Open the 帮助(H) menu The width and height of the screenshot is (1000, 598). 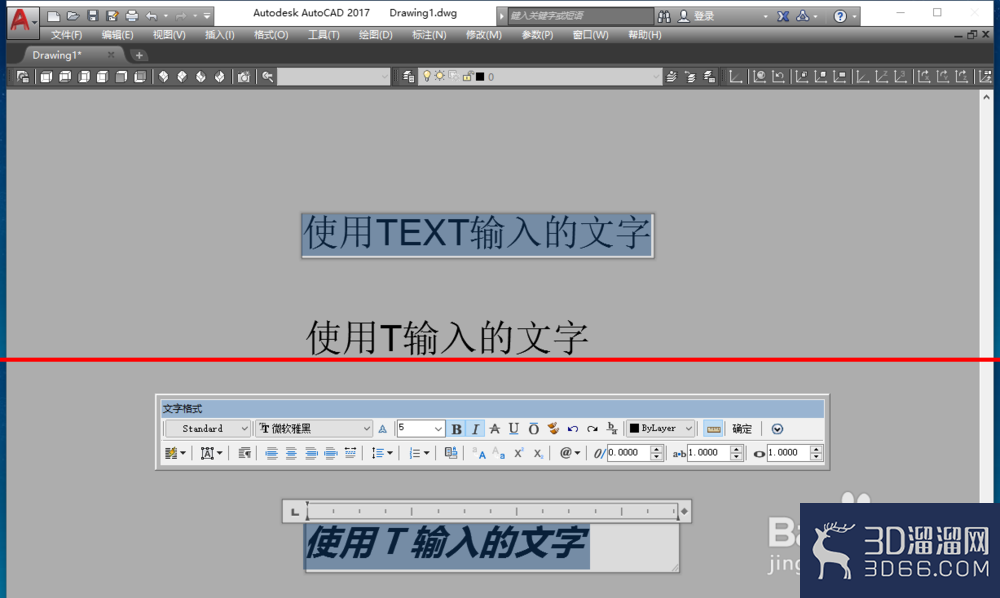coord(644,35)
